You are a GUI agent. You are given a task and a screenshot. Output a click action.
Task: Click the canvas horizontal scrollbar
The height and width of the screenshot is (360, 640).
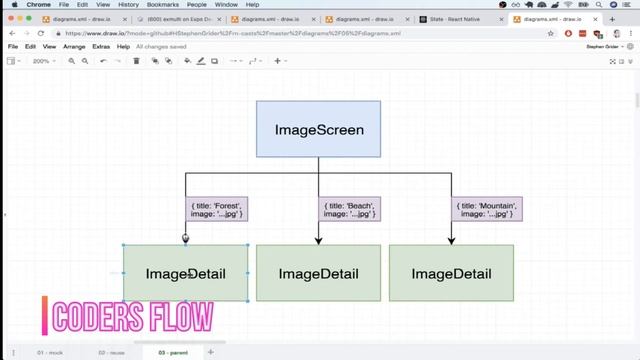pyautogui.click(x=180, y=342)
